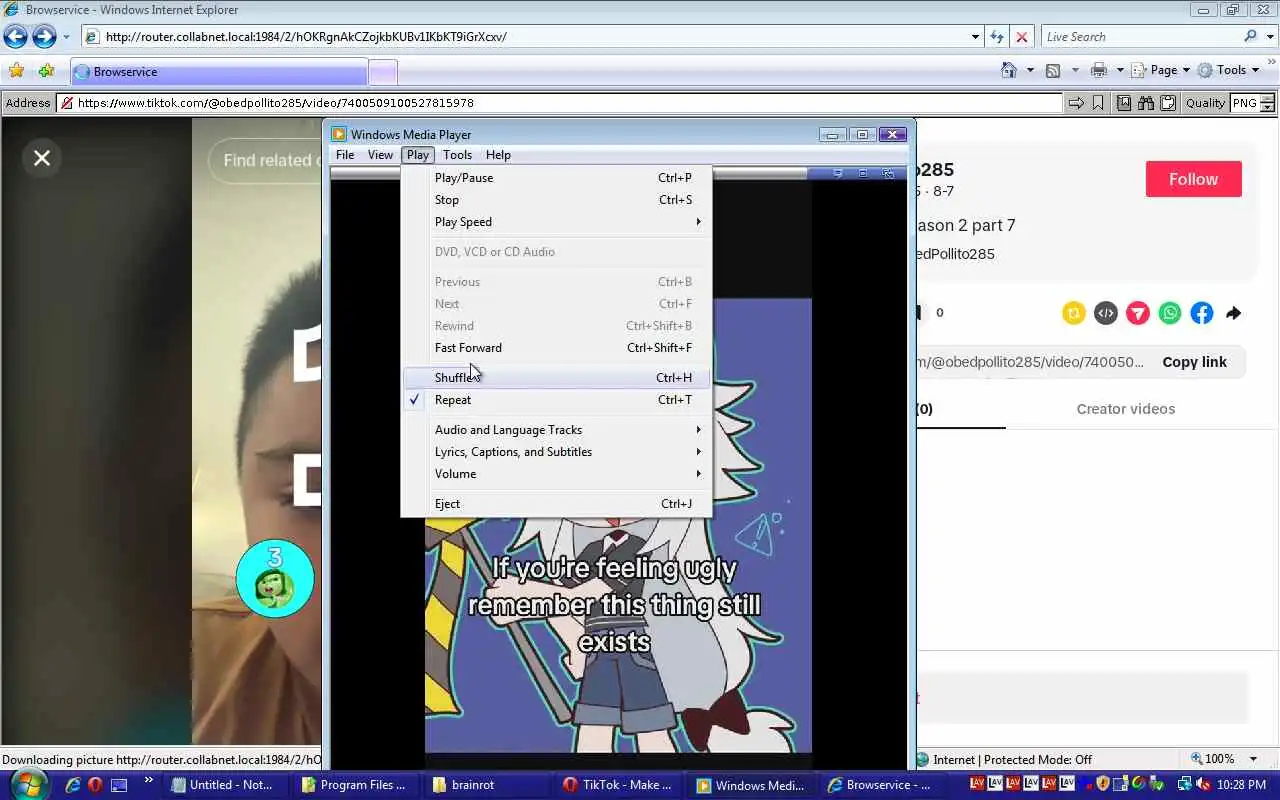Select Eject in the Play menu
The height and width of the screenshot is (800, 1280).
pos(556,504)
